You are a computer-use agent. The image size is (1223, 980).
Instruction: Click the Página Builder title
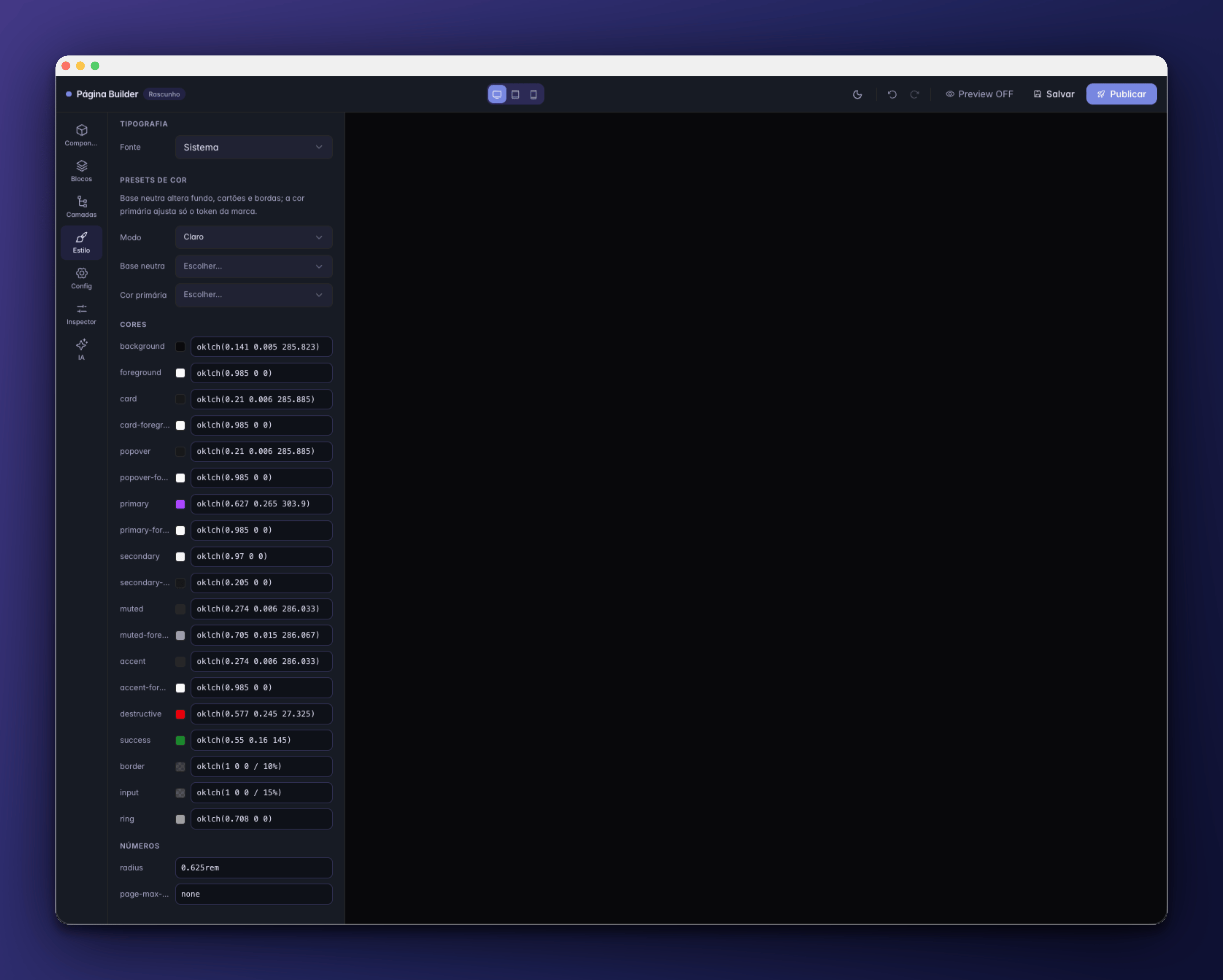pyautogui.click(x=107, y=94)
